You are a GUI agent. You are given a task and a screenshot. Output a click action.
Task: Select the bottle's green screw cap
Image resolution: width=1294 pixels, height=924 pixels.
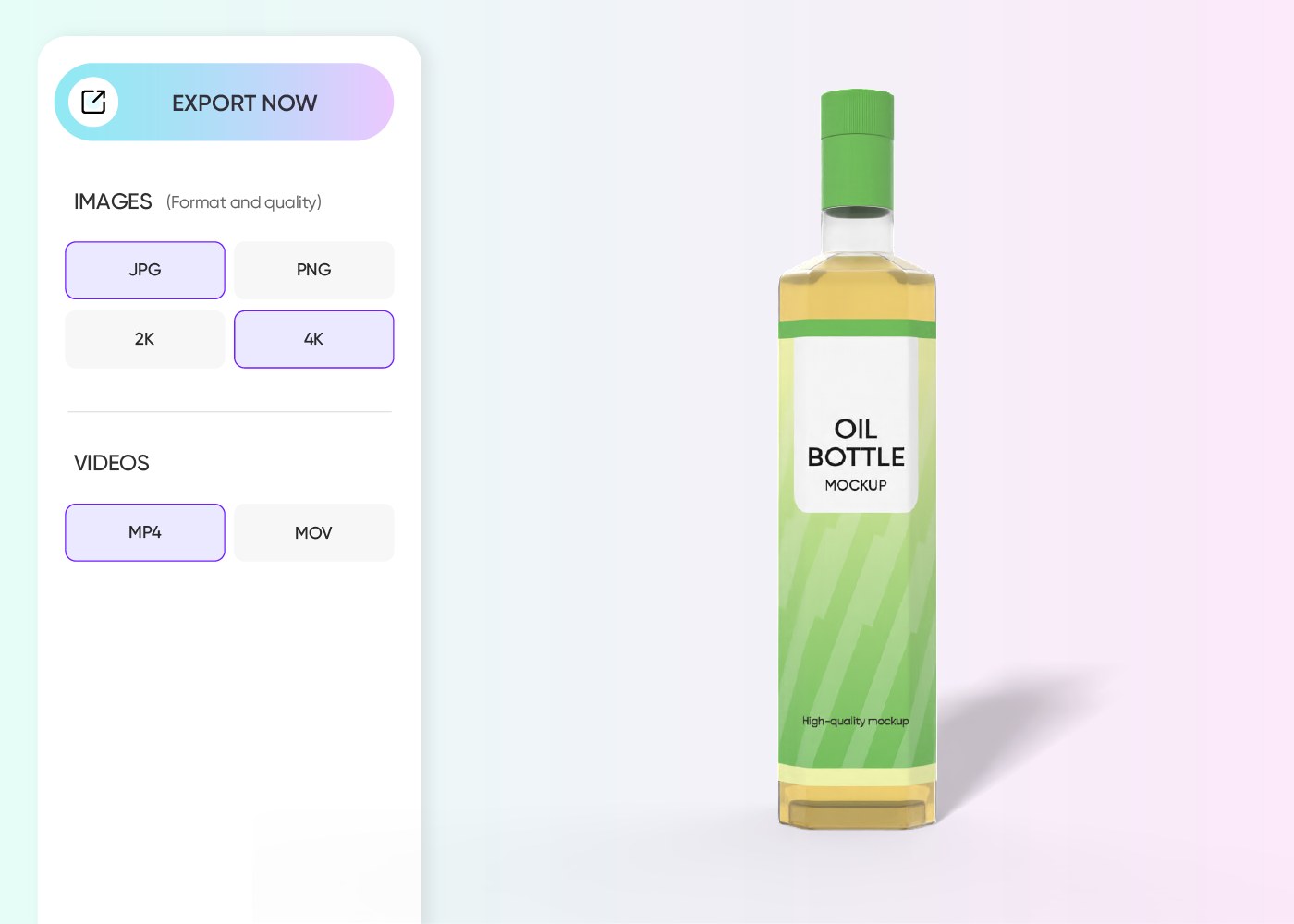pos(858,149)
